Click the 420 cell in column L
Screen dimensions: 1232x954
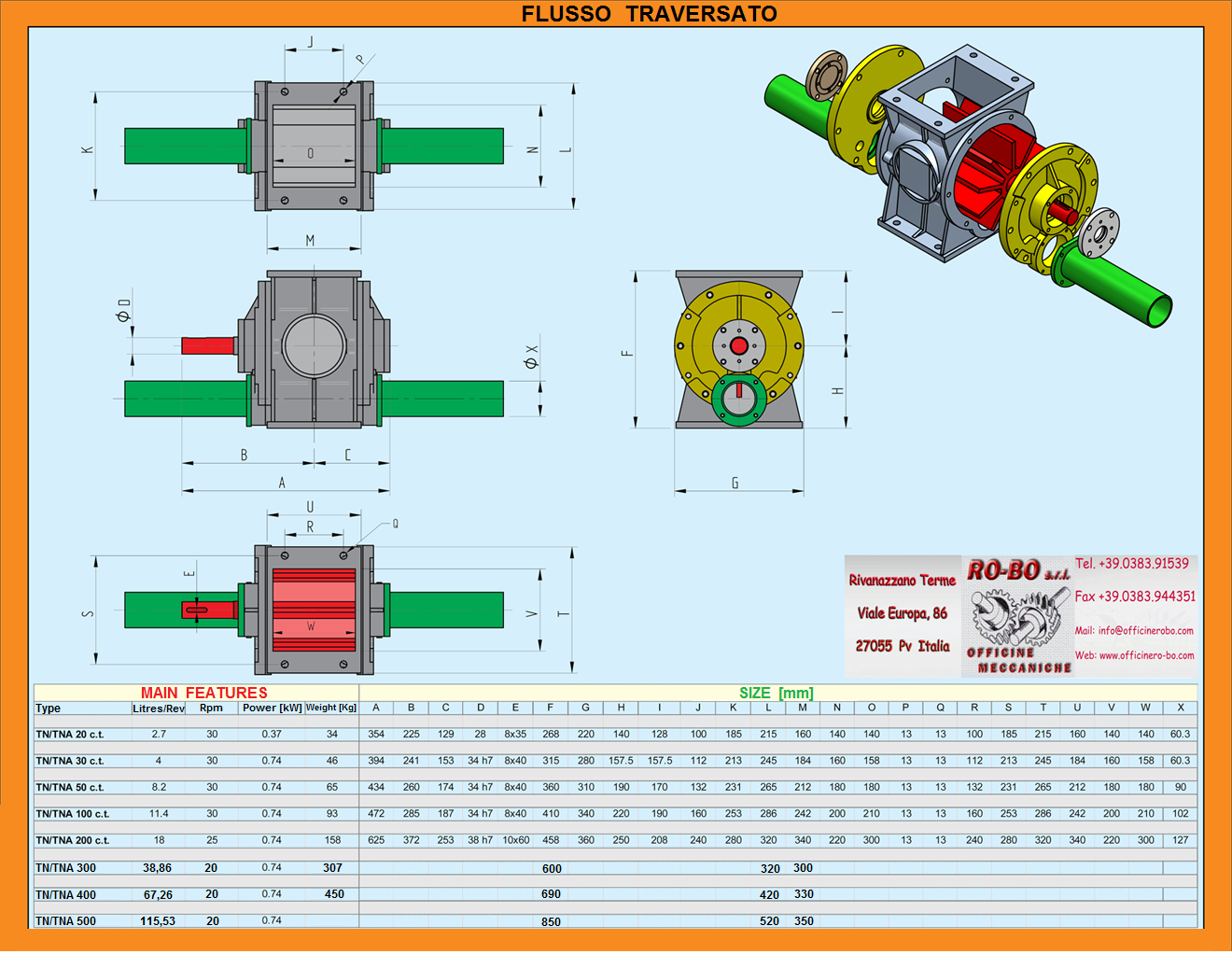[x=769, y=895]
